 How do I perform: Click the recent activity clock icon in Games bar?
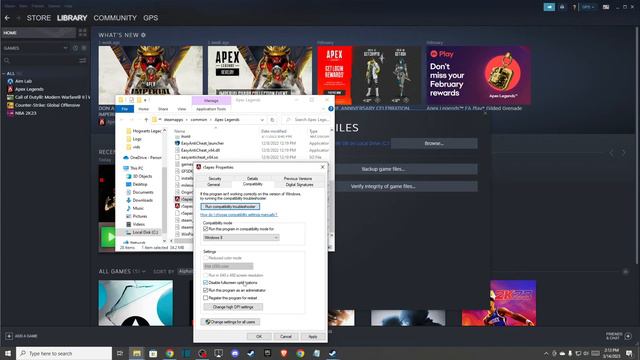[x=76, y=48]
